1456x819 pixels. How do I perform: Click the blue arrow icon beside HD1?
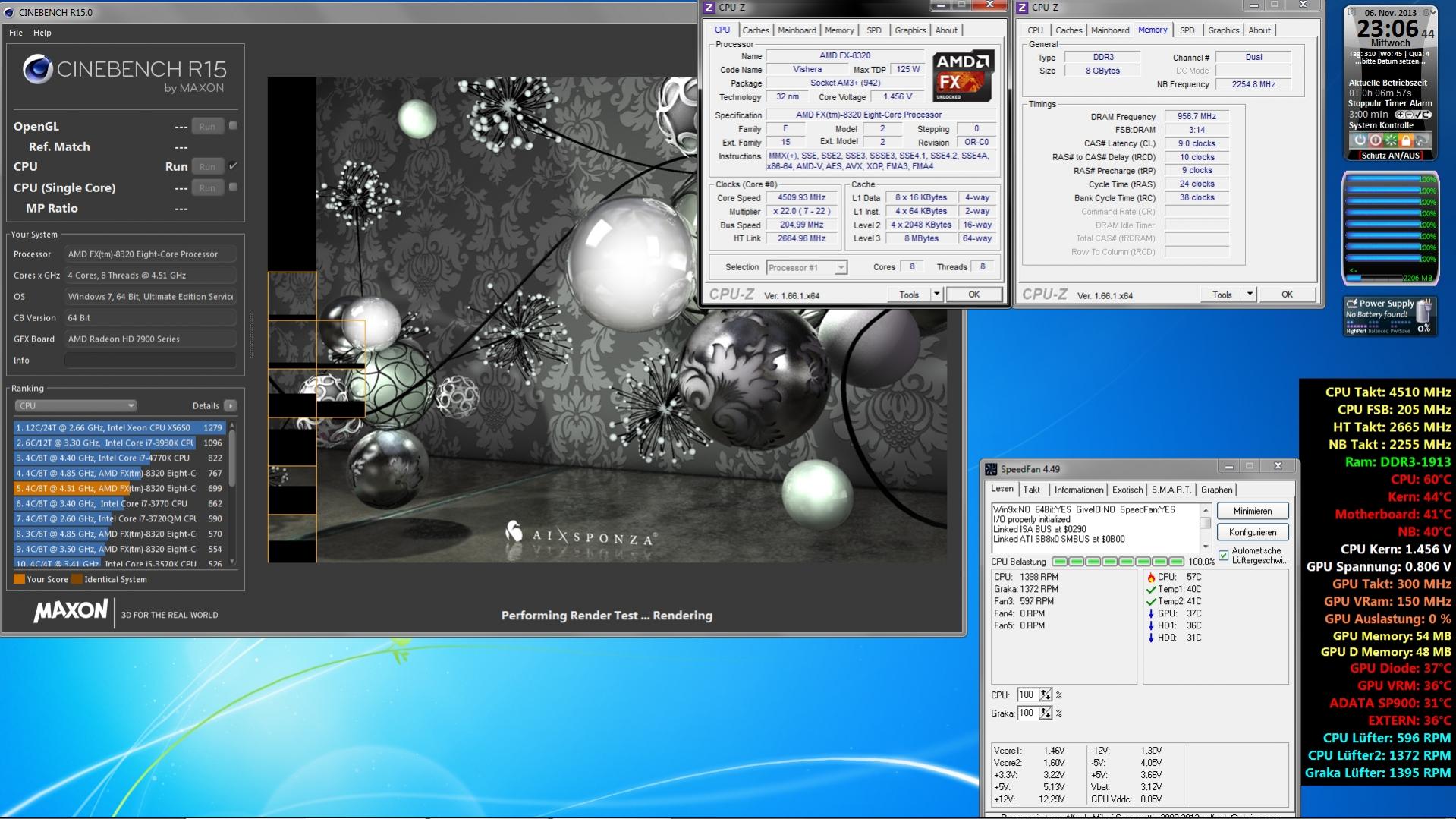point(1151,625)
